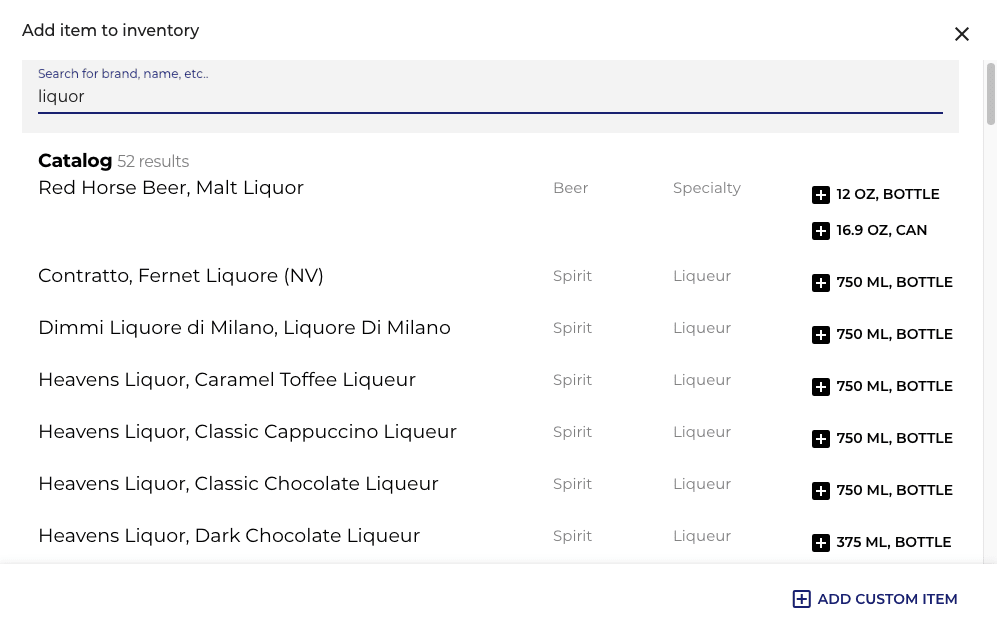Viewport: 997px width, 630px height.
Task: Select Heavens Liquor, Classic Chocolate Liqueur name
Action: [x=238, y=484]
